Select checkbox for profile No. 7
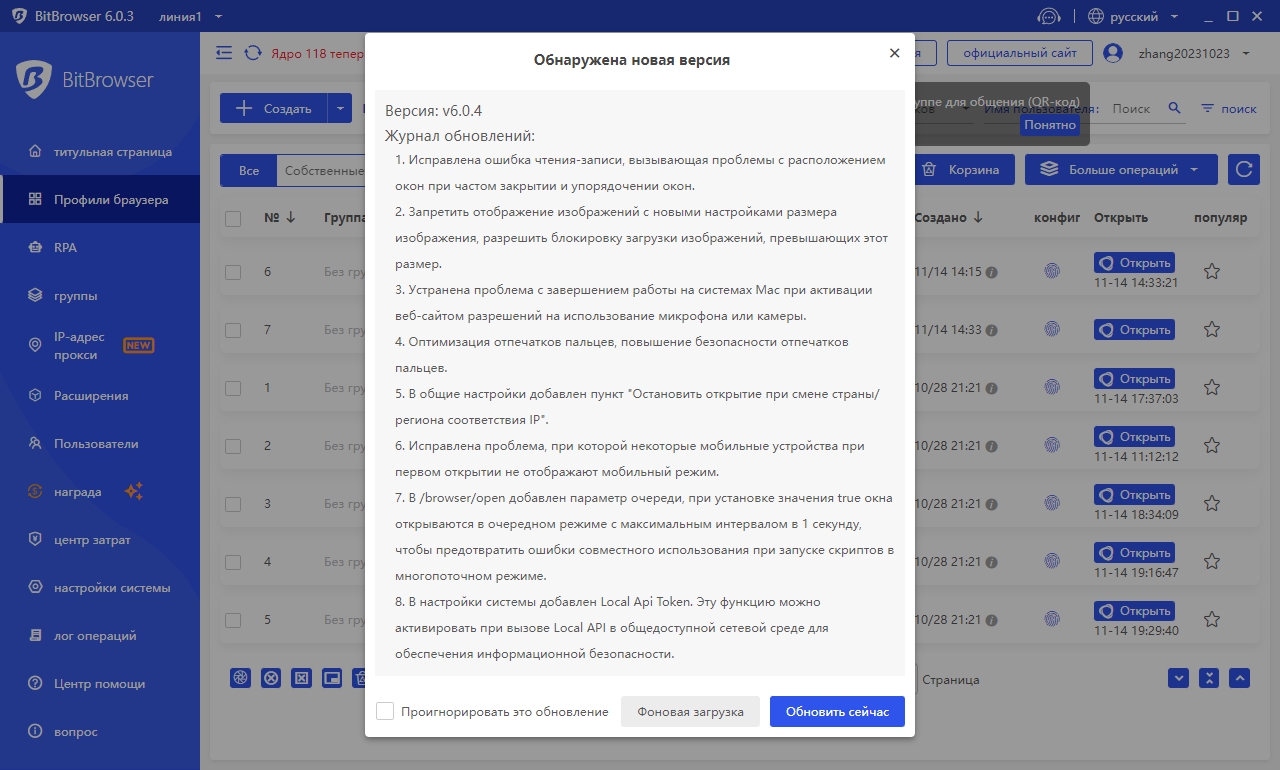 pyautogui.click(x=233, y=330)
